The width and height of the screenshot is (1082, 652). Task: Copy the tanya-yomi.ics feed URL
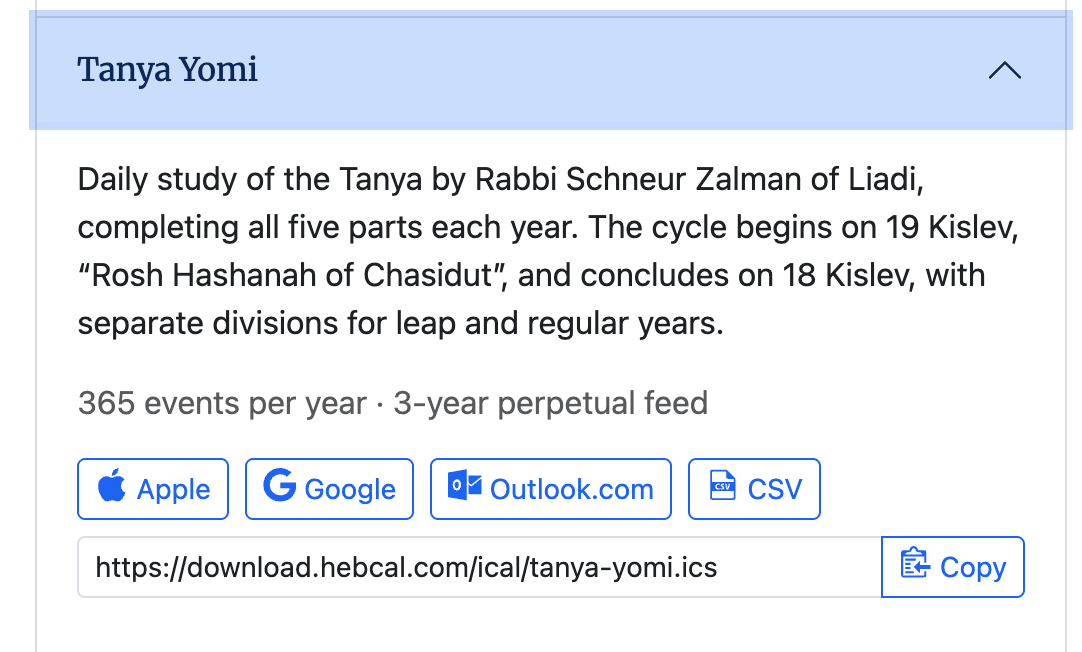(953, 567)
